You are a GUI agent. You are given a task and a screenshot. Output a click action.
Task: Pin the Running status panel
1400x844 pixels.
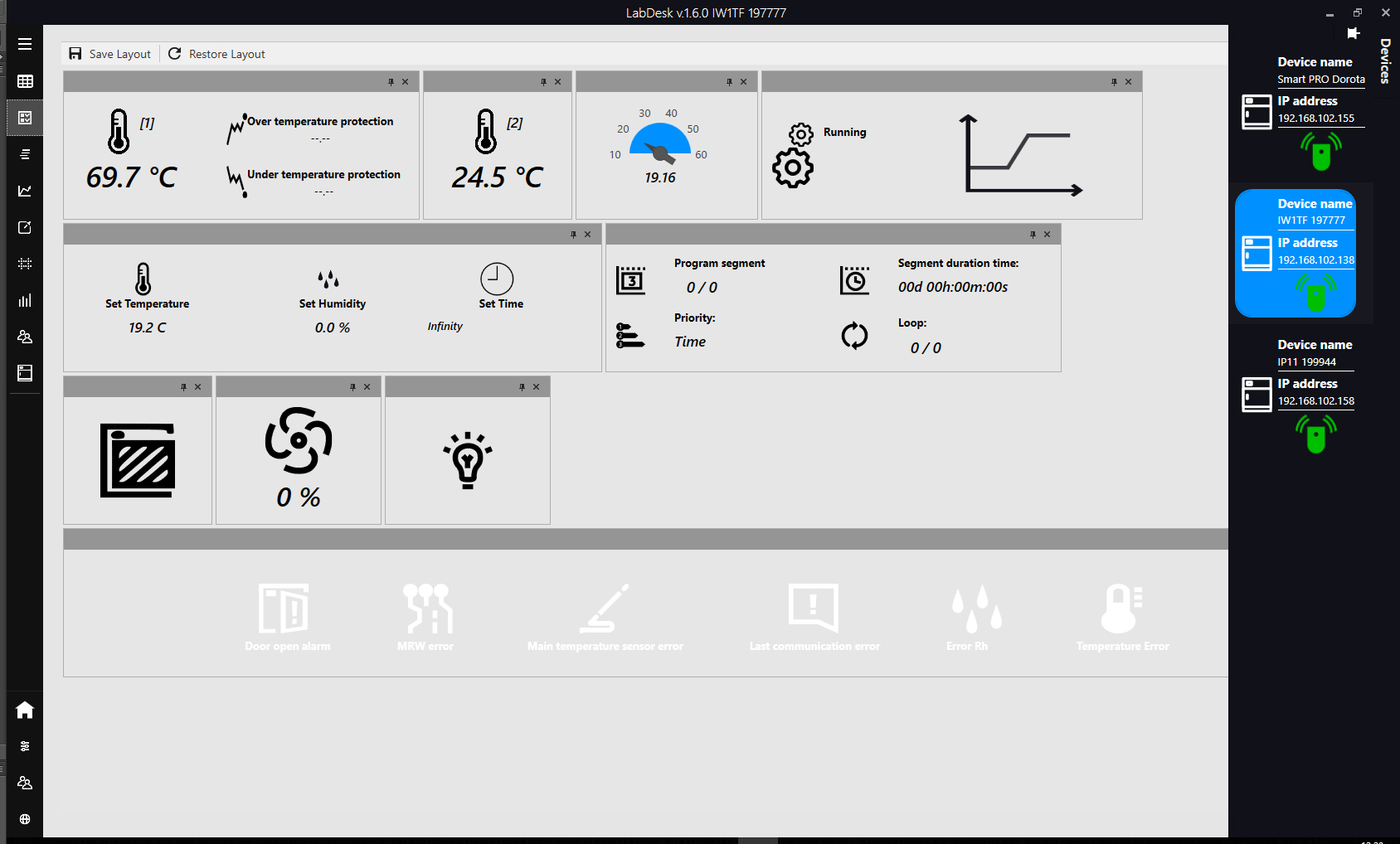[x=1114, y=82]
